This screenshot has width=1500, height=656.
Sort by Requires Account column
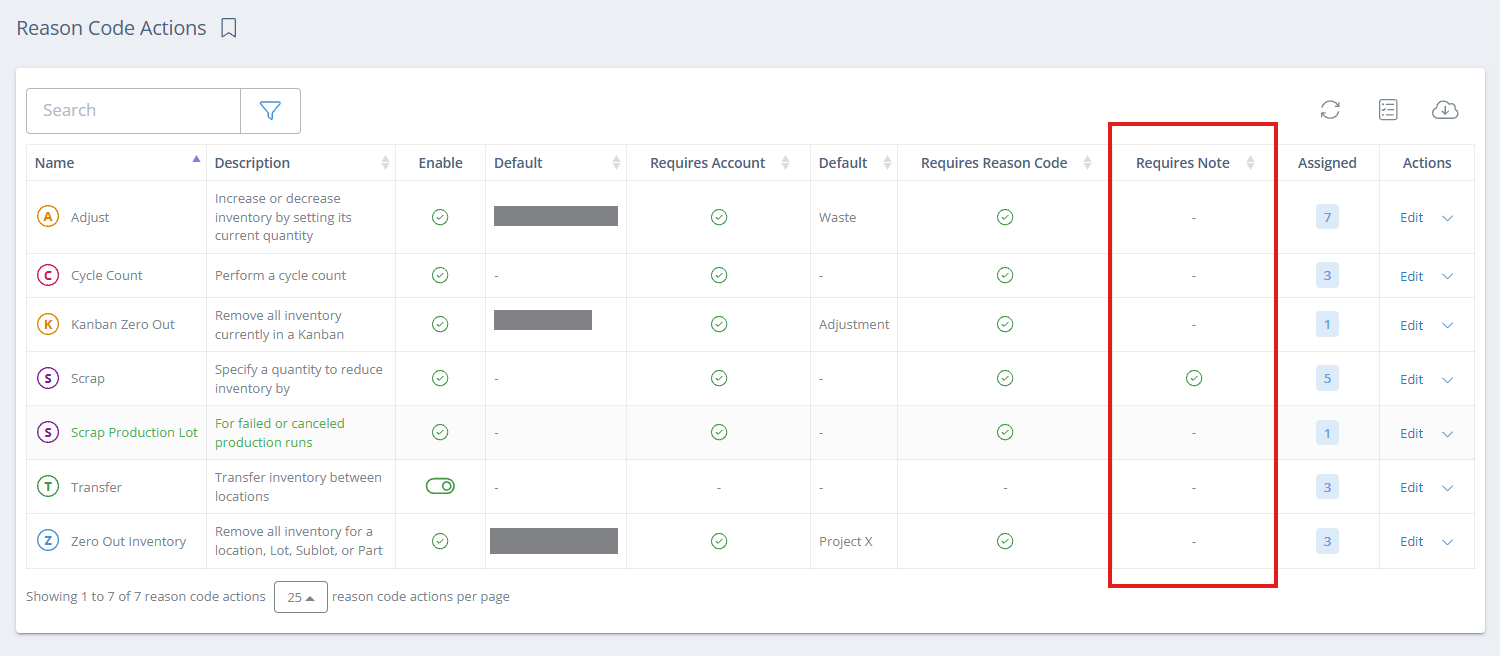click(x=785, y=163)
